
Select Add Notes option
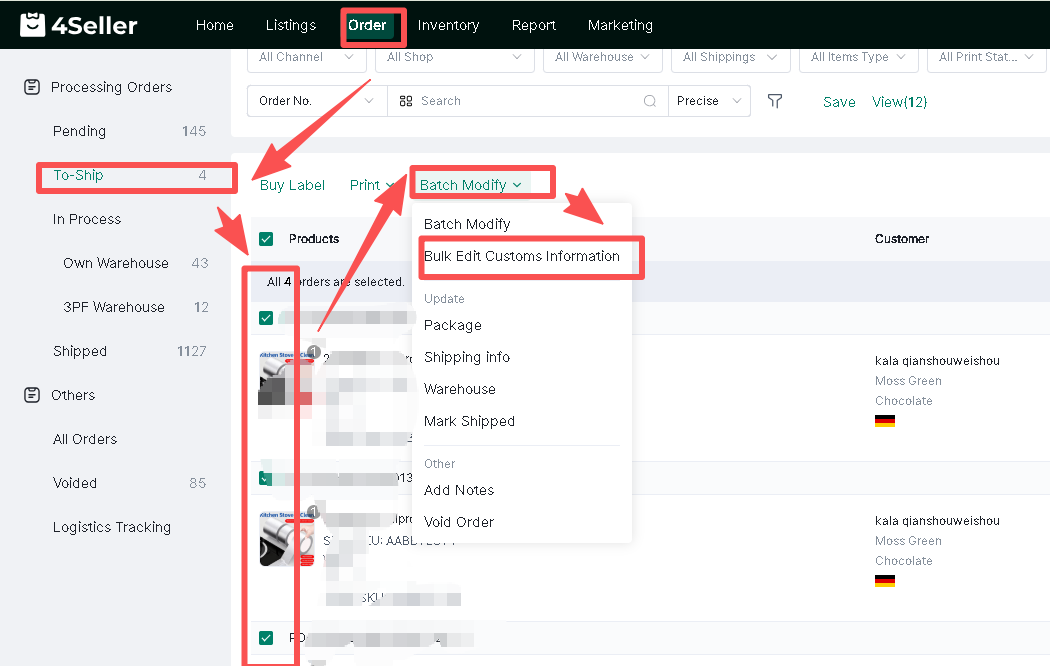click(x=459, y=491)
